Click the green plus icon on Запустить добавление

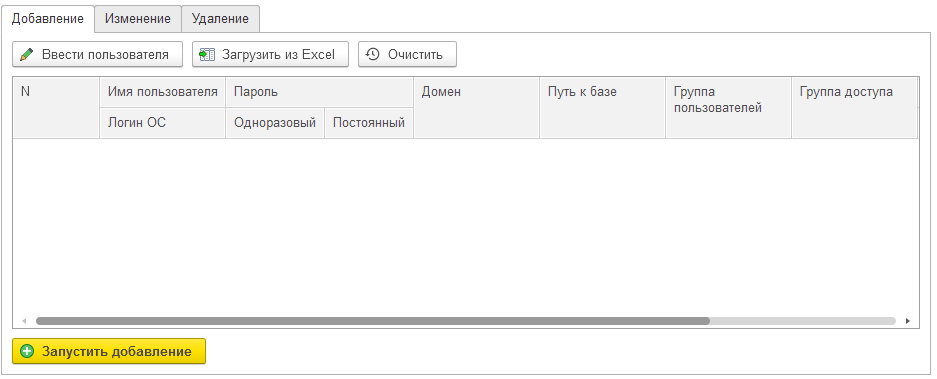pyautogui.click(x=27, y=352)
